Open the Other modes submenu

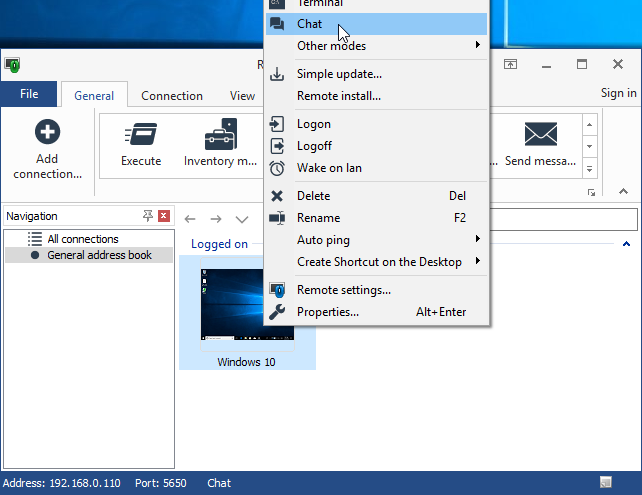click(376, 46)
